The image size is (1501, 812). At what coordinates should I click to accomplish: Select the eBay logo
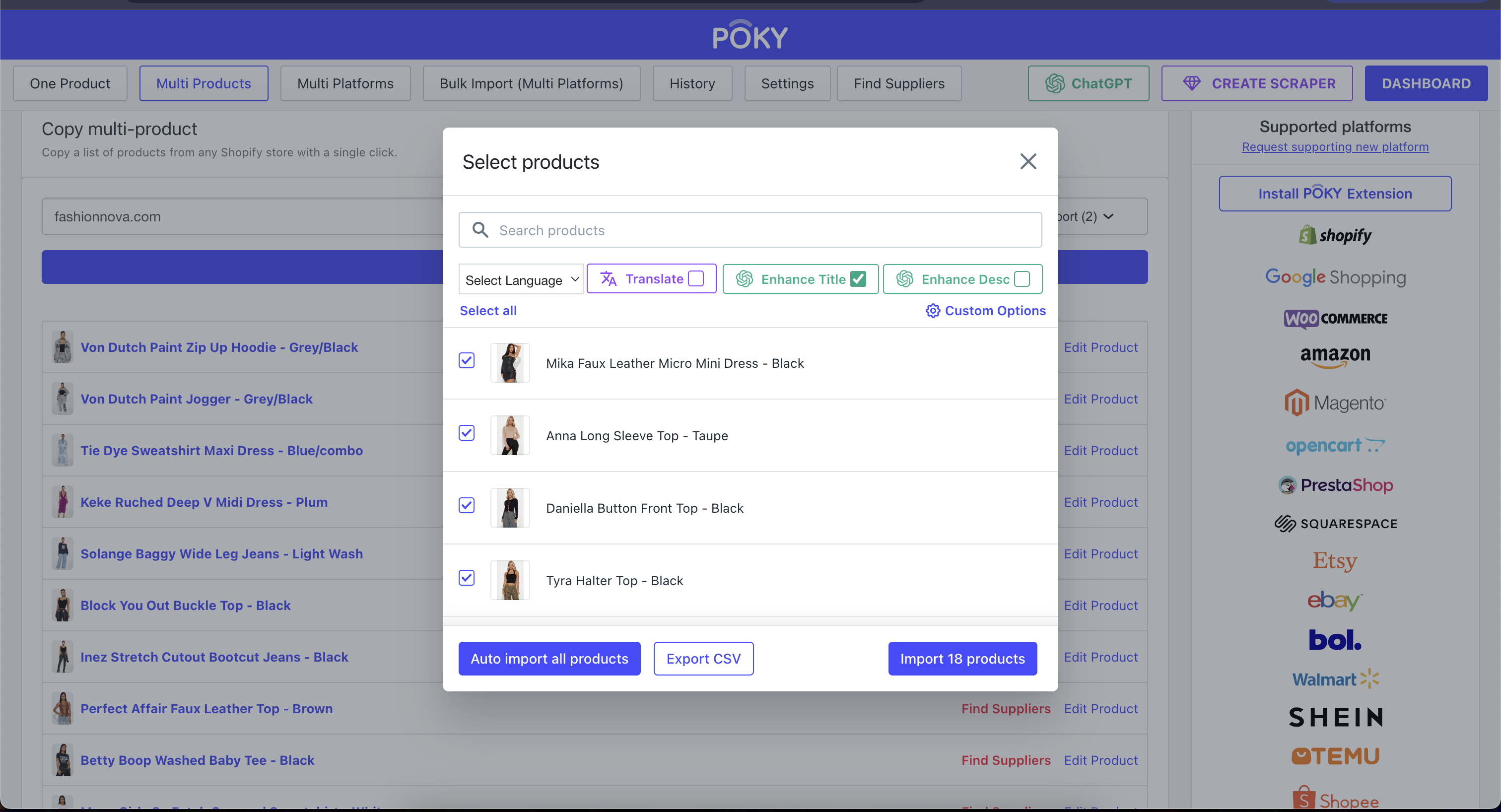1335,600
